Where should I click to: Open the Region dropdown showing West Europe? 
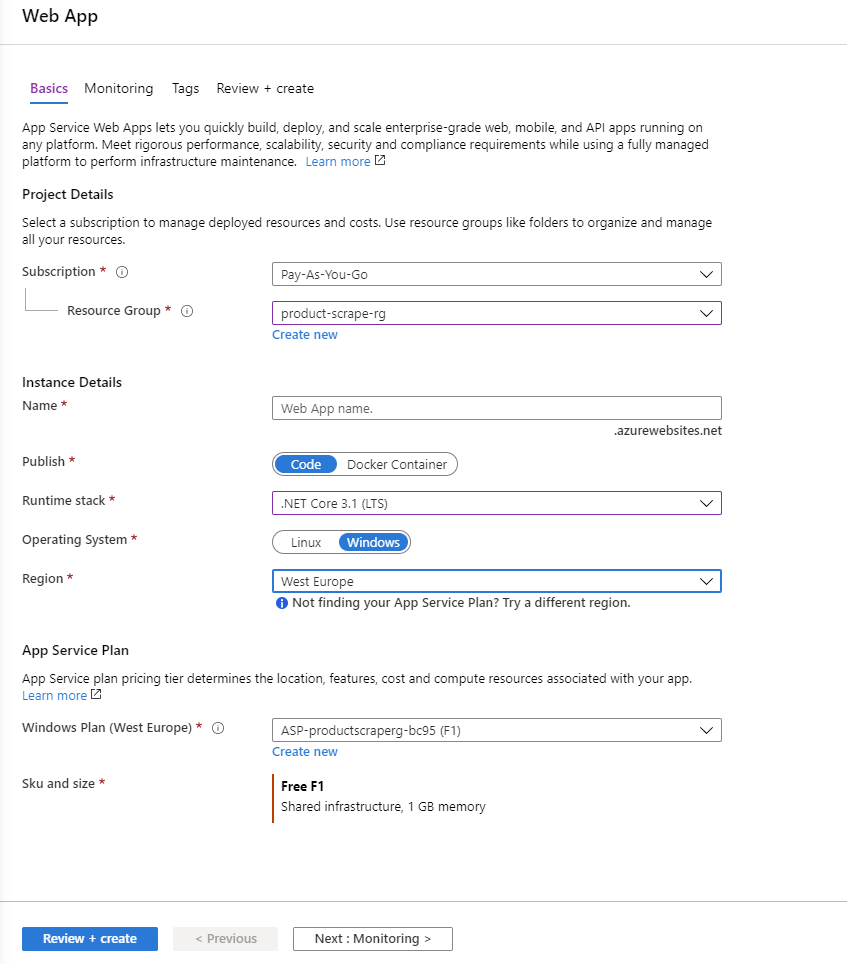click(x=497, y=581)
